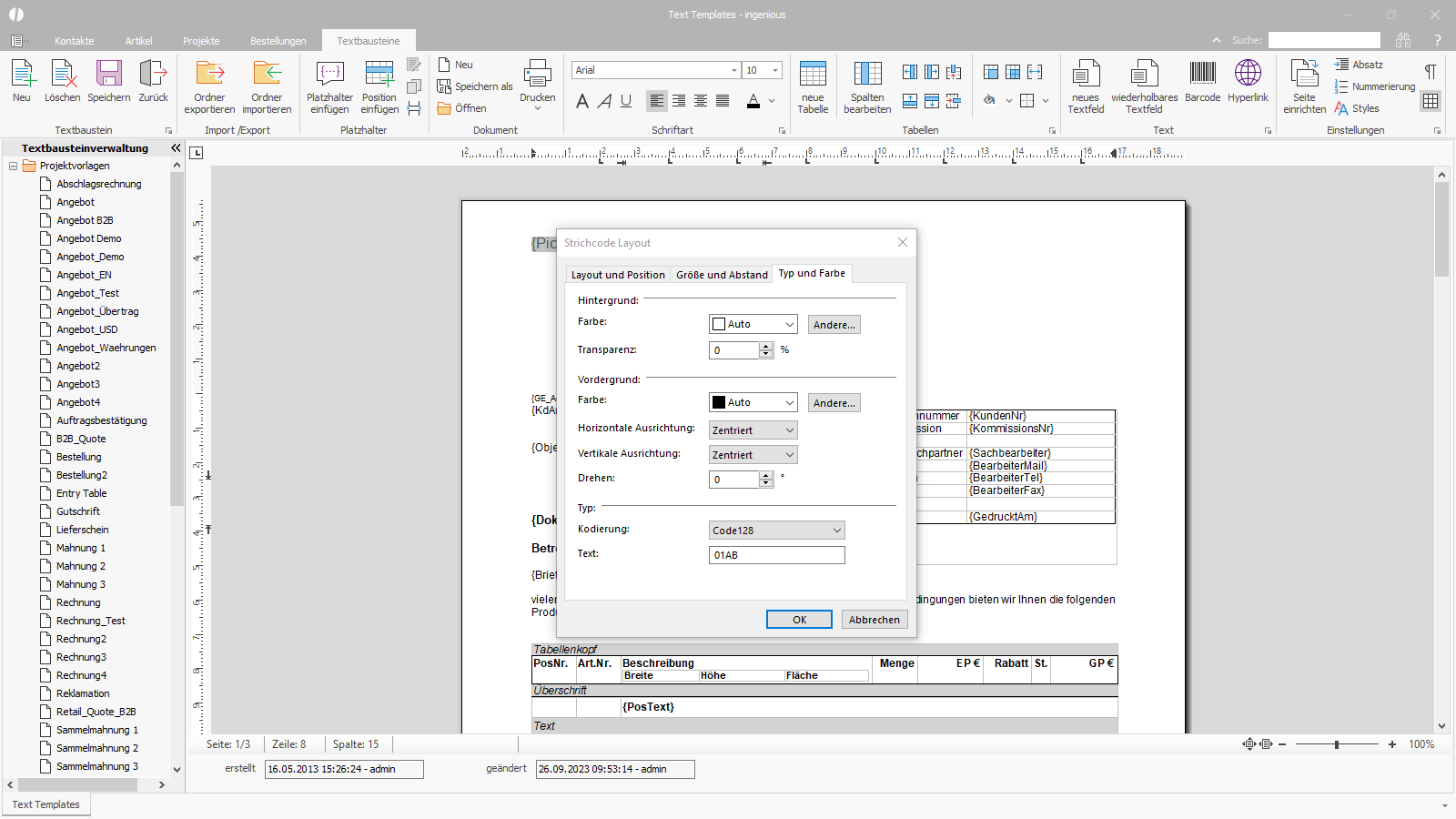Open Vertikale Ausrichtung dropdown
Image resolution: width=1456 pixels, height=819 pixels.
(753, 455)
